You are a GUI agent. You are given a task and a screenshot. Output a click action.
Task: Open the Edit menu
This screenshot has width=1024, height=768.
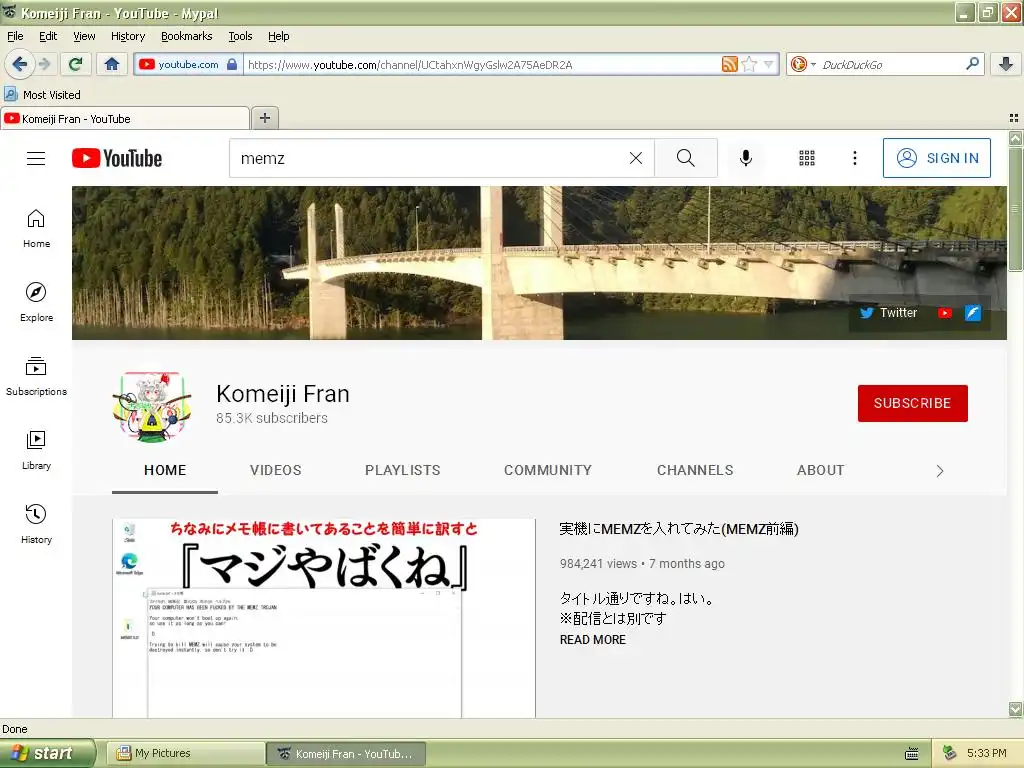click(48, 36)
